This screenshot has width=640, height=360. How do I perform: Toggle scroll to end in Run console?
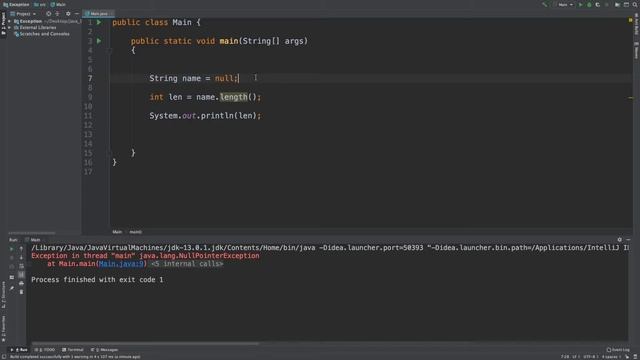21,275
